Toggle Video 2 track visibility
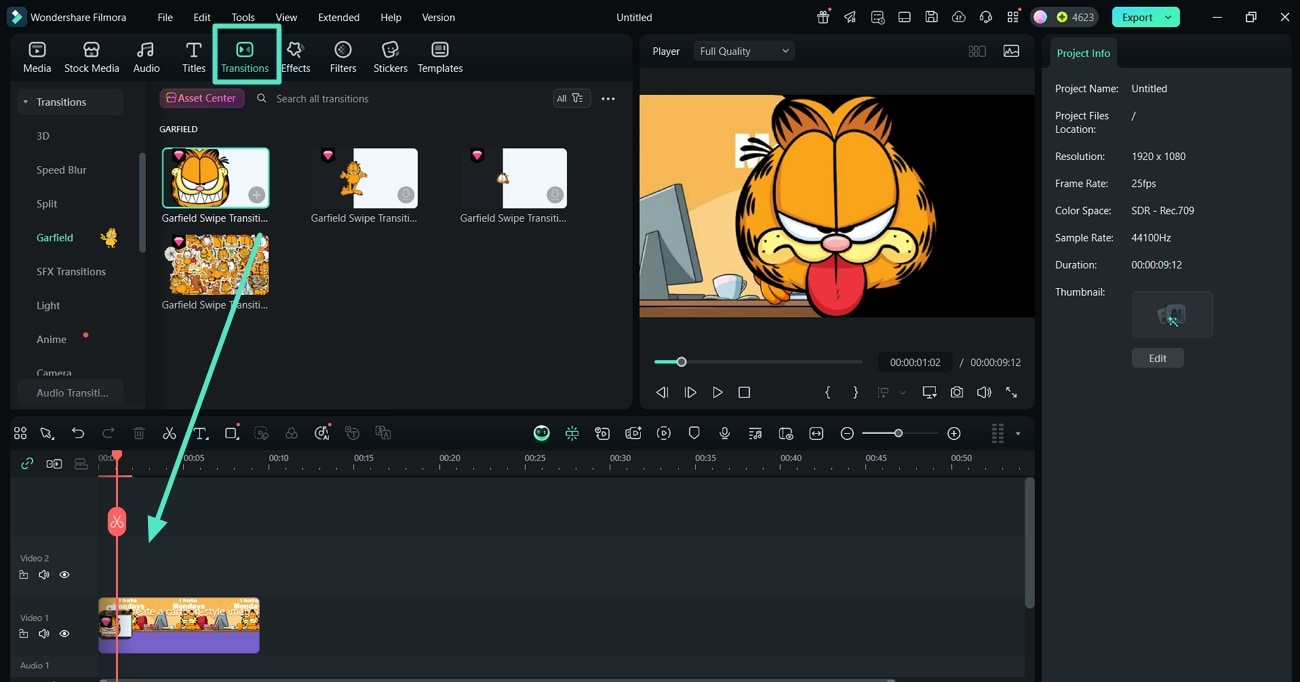The image size is (1300, 682). coord(64,575)
